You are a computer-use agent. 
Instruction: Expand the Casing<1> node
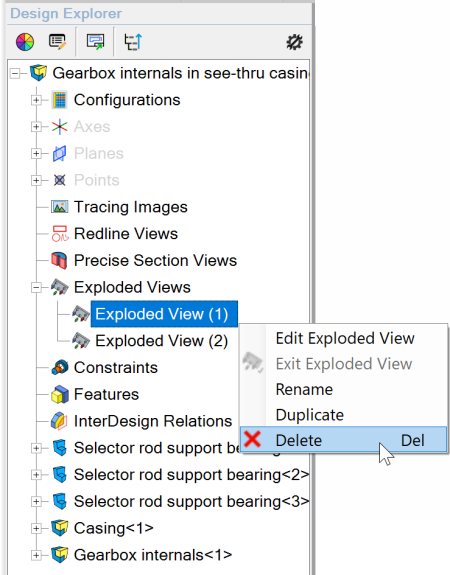pyautogui.click(x=36, y=528)
